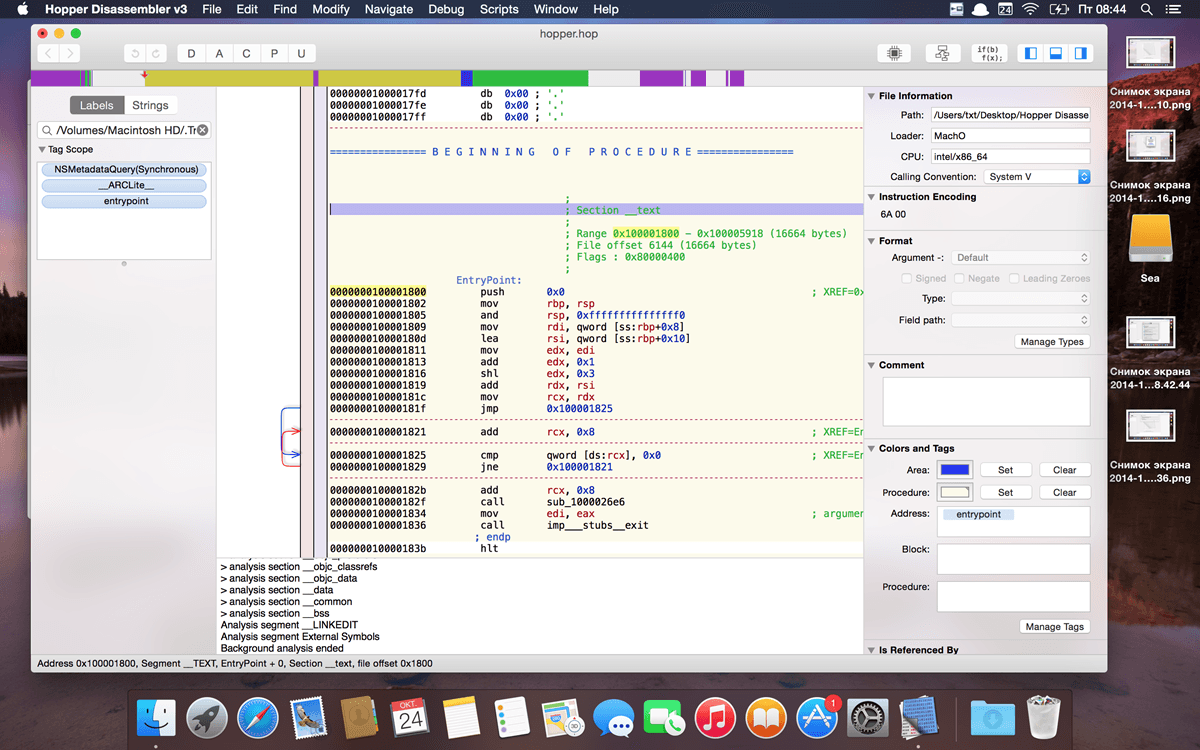Image resolution: width=1200 pixels, height=750 pixels.
Task: Open Launchpad from the Dock
Action: coord(207,718)
